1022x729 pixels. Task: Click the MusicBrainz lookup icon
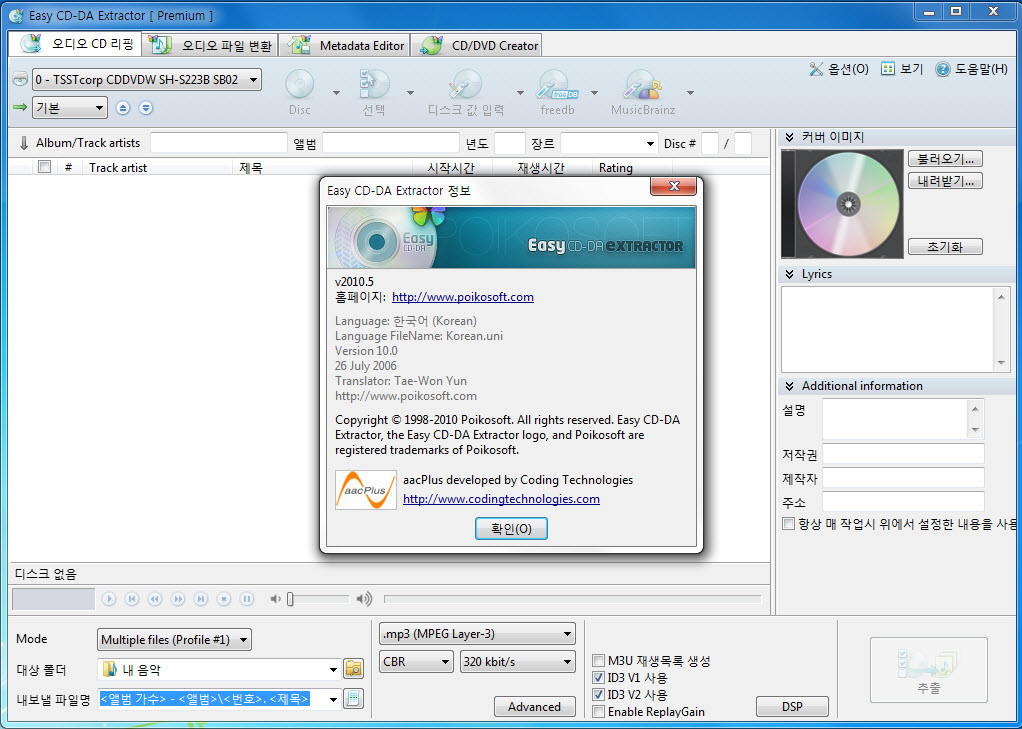click(x=643, y=85)
